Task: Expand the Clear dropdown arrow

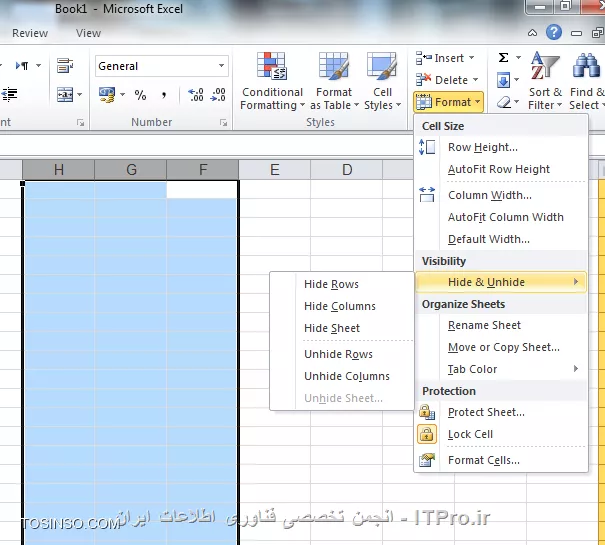Action: pyautogui.click(x=517, y=102)
